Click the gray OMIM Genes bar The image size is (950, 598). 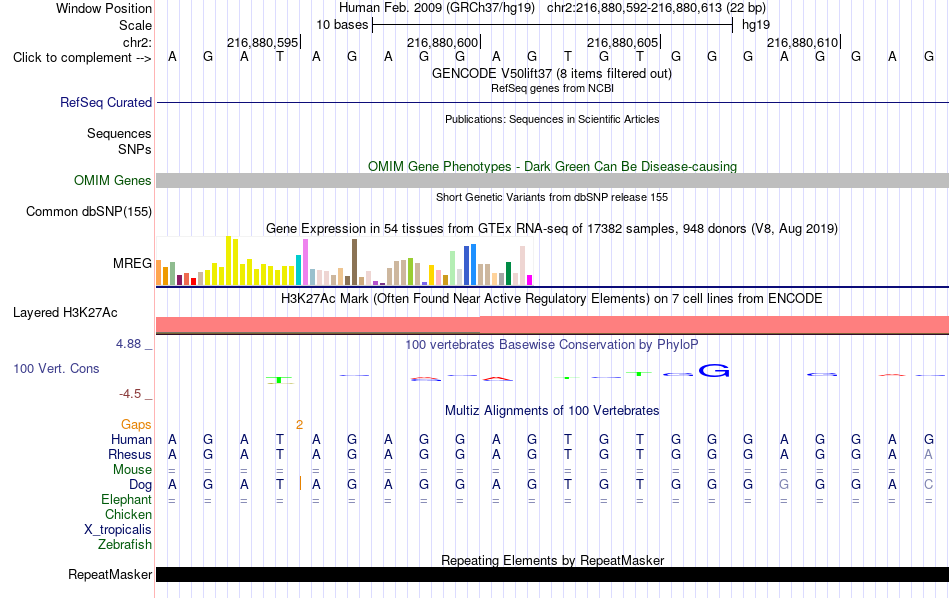pos(552,181)
